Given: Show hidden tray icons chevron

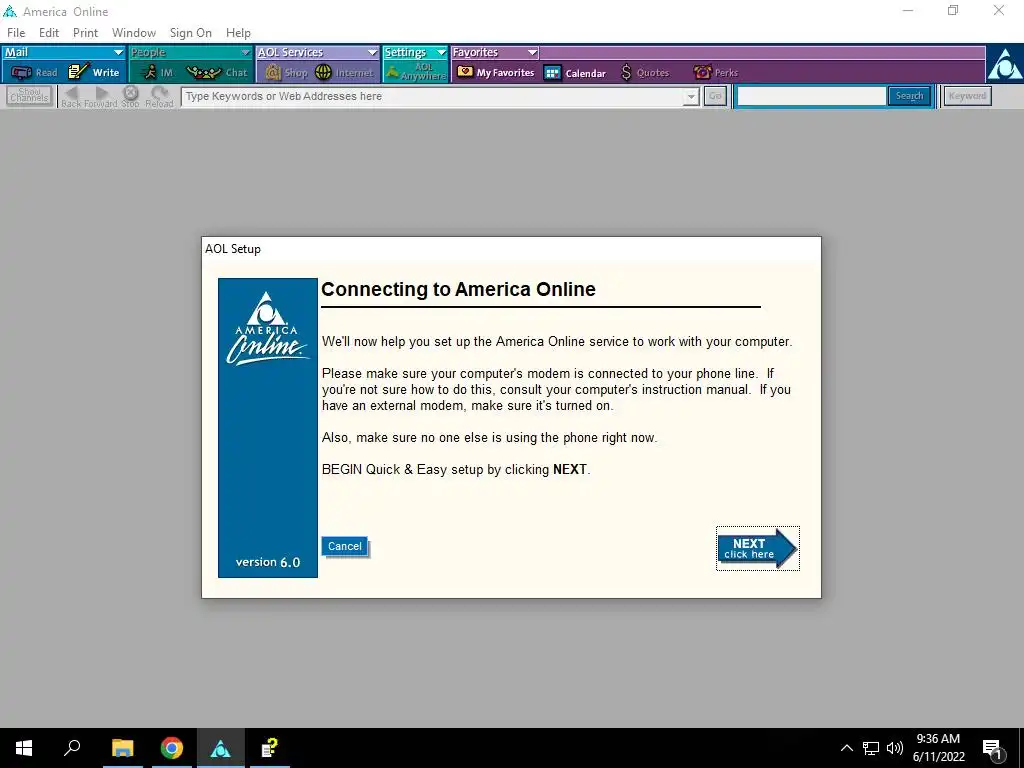Looking at the screenshot, I should tap(846, 748).
